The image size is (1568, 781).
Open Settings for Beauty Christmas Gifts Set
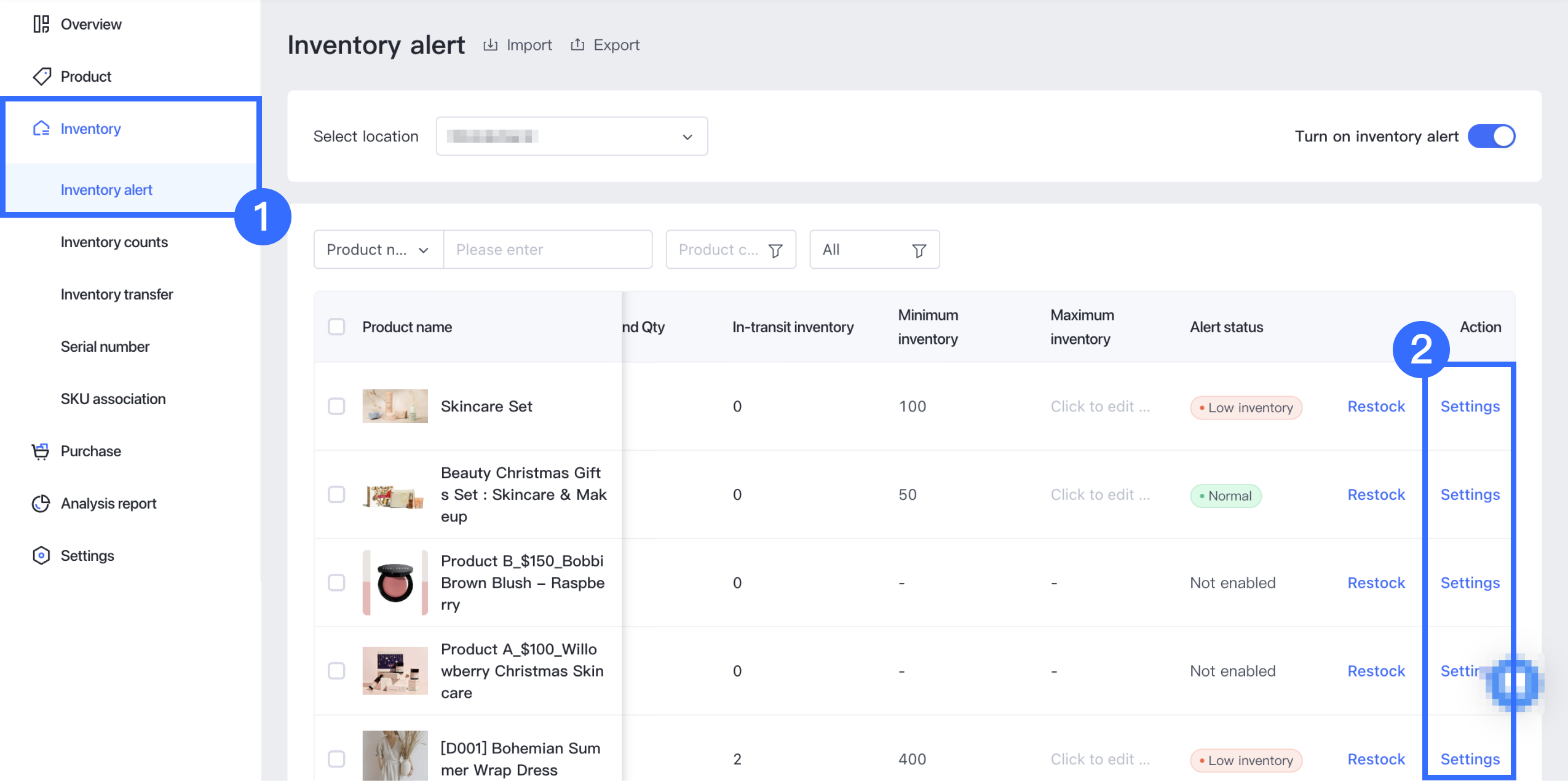pyautogui.click(x=1470, y=495)
